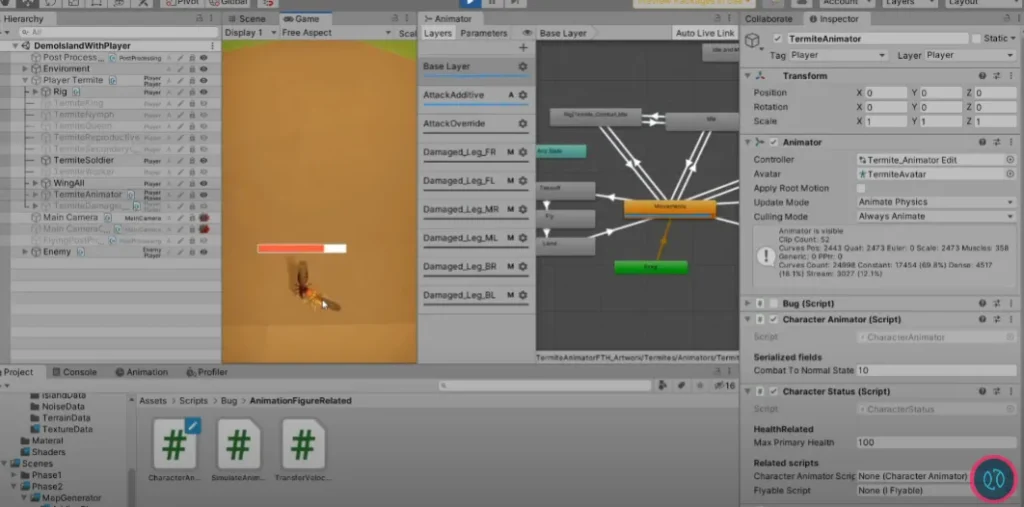The height and width of the screenshot is (507, 1024).
Task: Expand the Enviroment hierarchy item
Action: tap(26, 69)
